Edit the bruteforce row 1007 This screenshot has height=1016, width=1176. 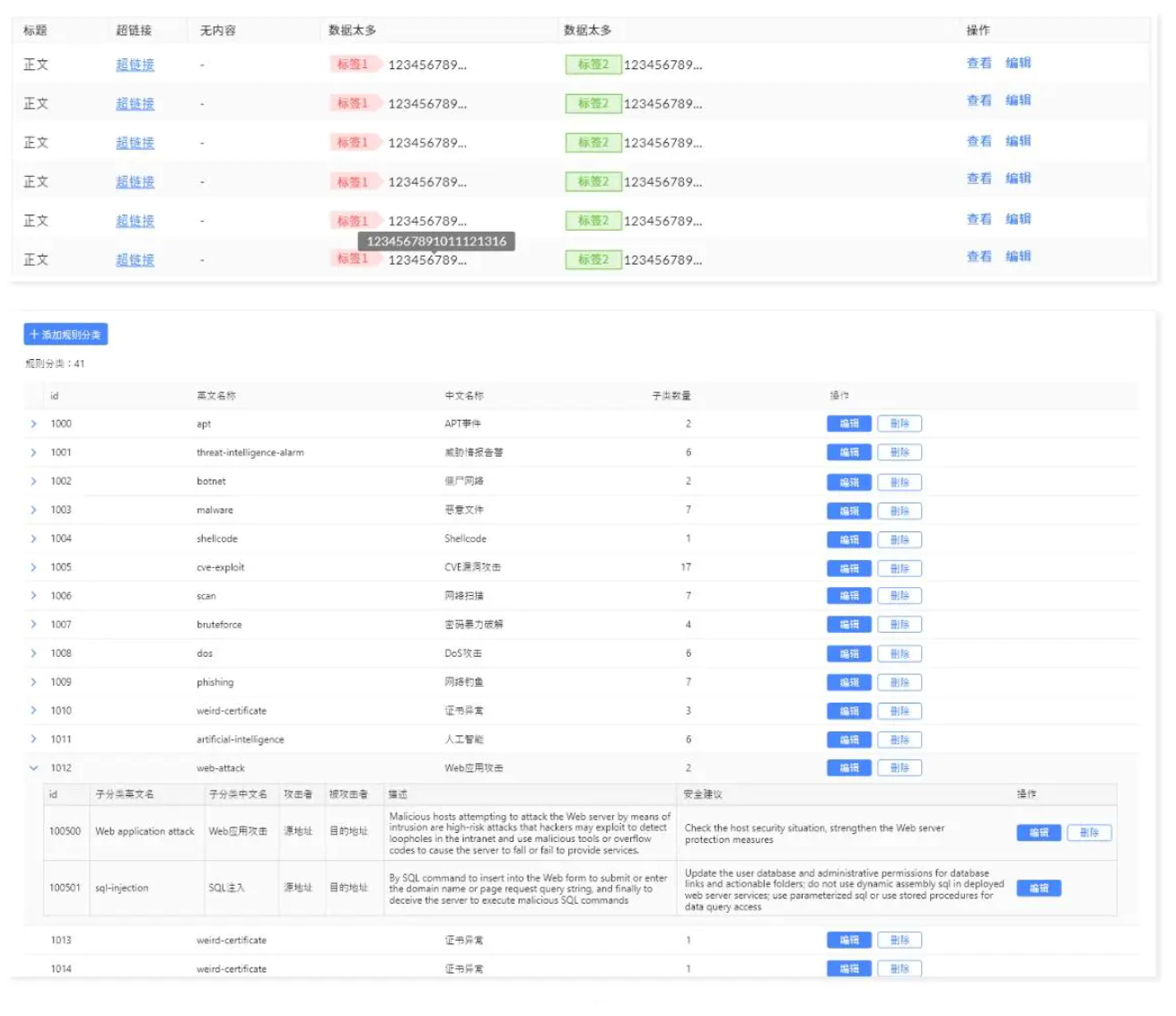849,625
